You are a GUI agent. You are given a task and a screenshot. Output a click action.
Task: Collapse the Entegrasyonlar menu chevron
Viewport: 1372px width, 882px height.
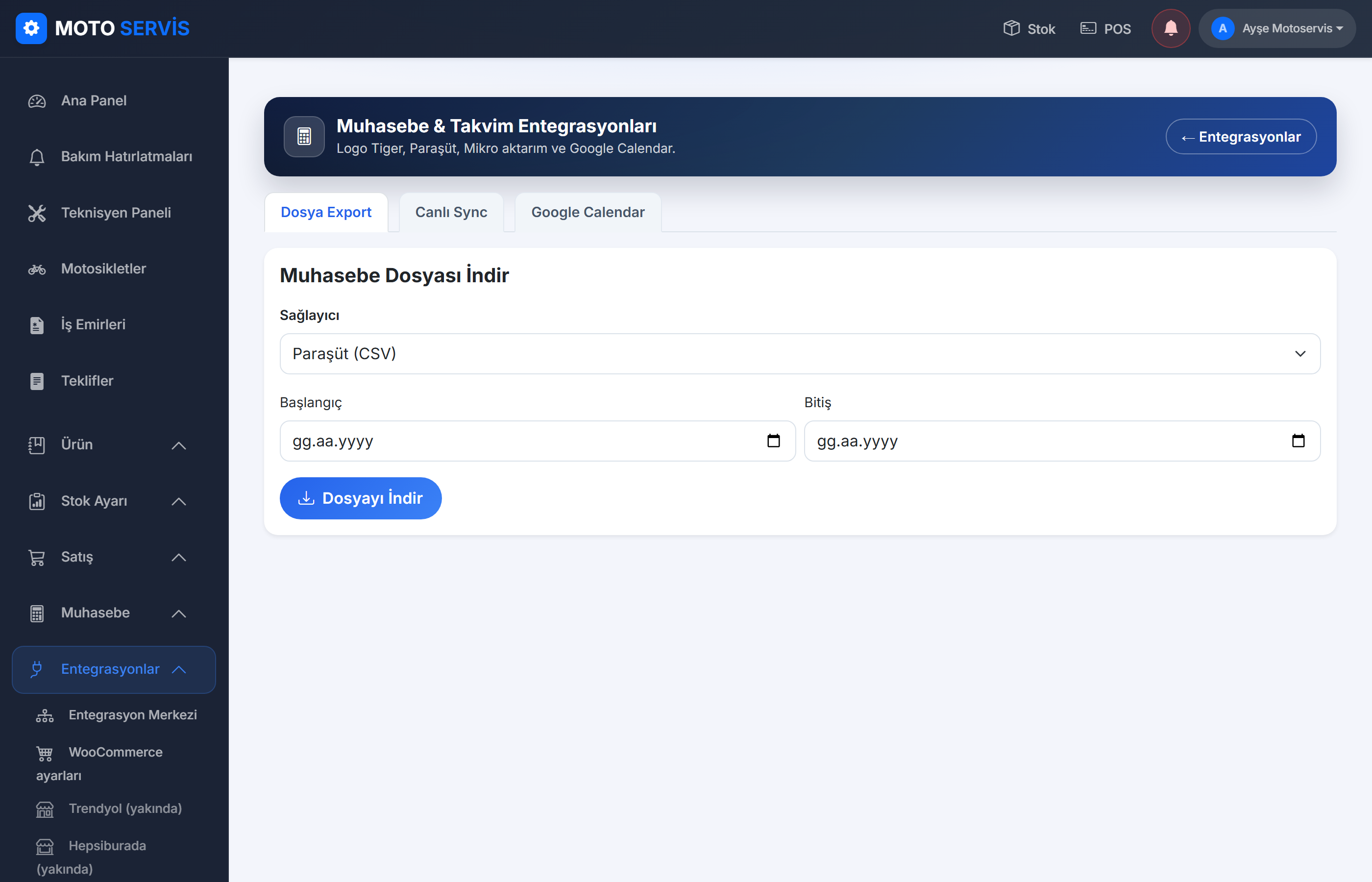point(179,669)
